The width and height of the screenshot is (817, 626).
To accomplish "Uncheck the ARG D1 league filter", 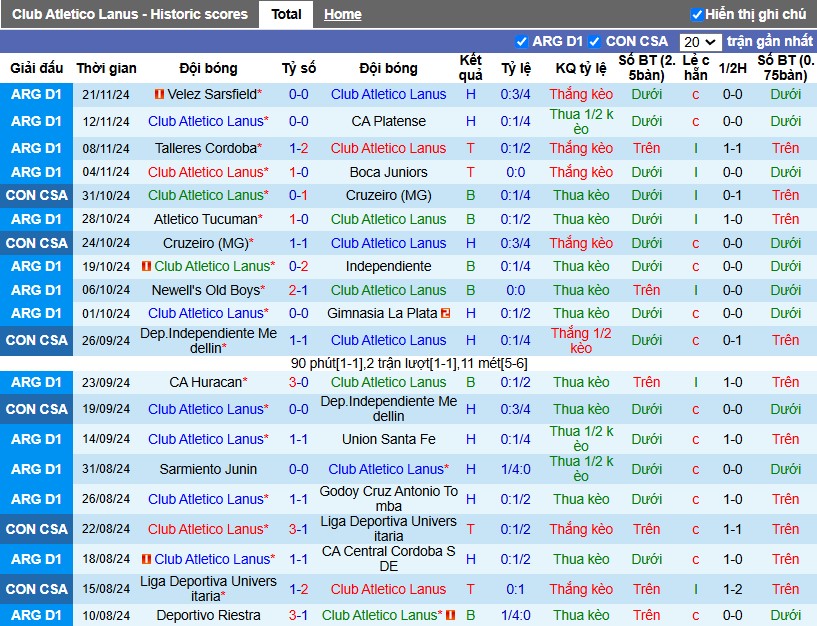I will pos(521,41).
